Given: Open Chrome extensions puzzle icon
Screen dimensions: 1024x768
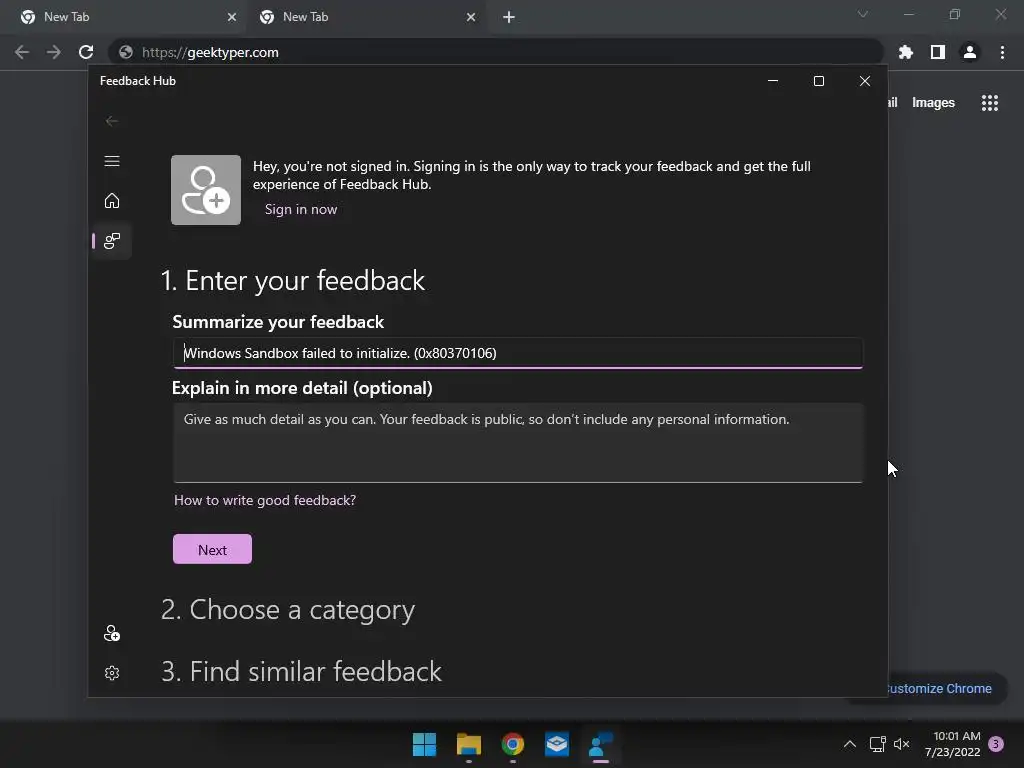Looking at the screenshot, I should pos(906,52).
